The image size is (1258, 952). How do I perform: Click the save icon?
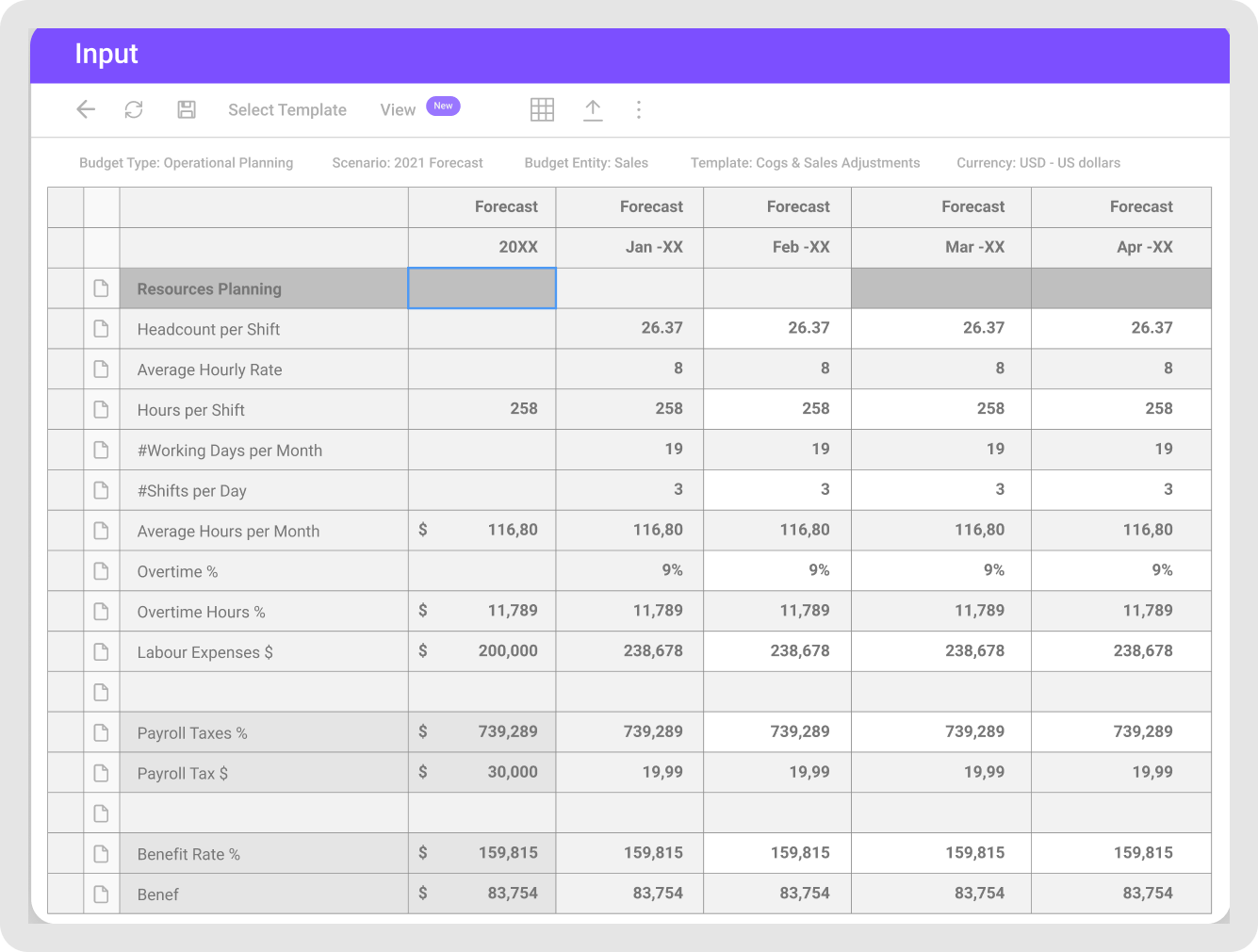[186, 109]
